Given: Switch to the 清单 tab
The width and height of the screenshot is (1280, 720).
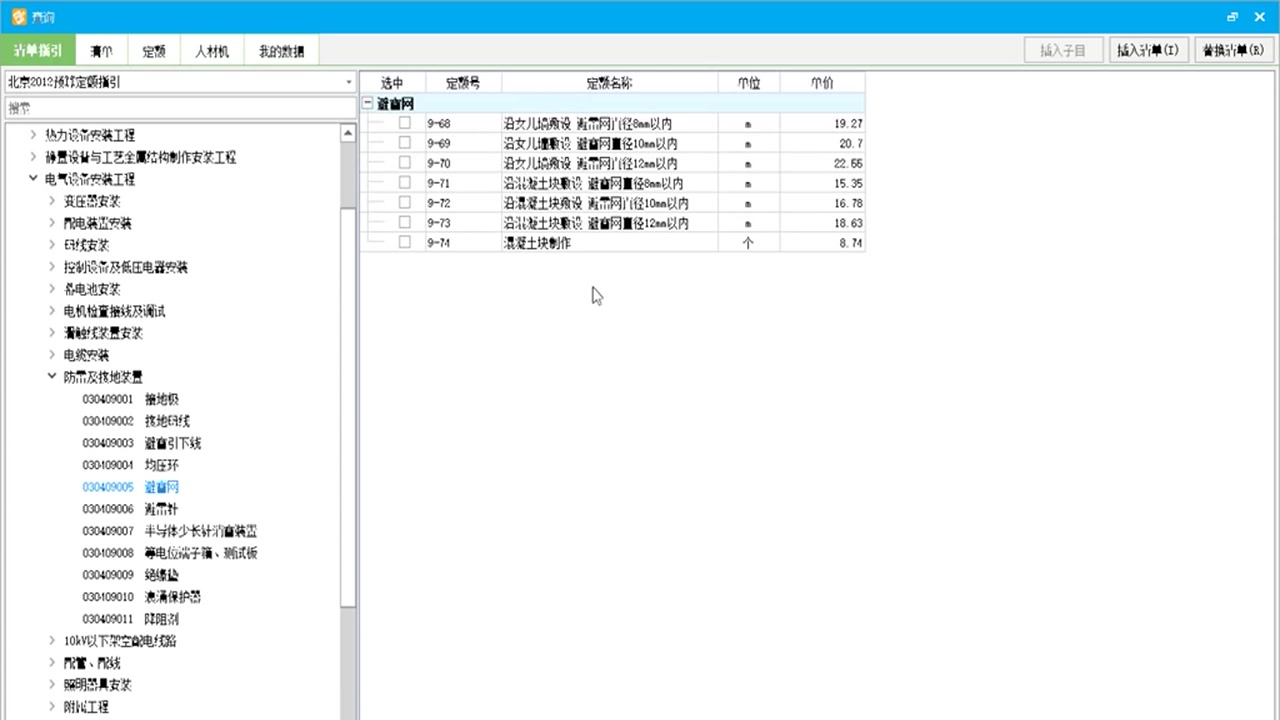Looking at the screenshot, I should pyautogui.click(x=101, y=51).
